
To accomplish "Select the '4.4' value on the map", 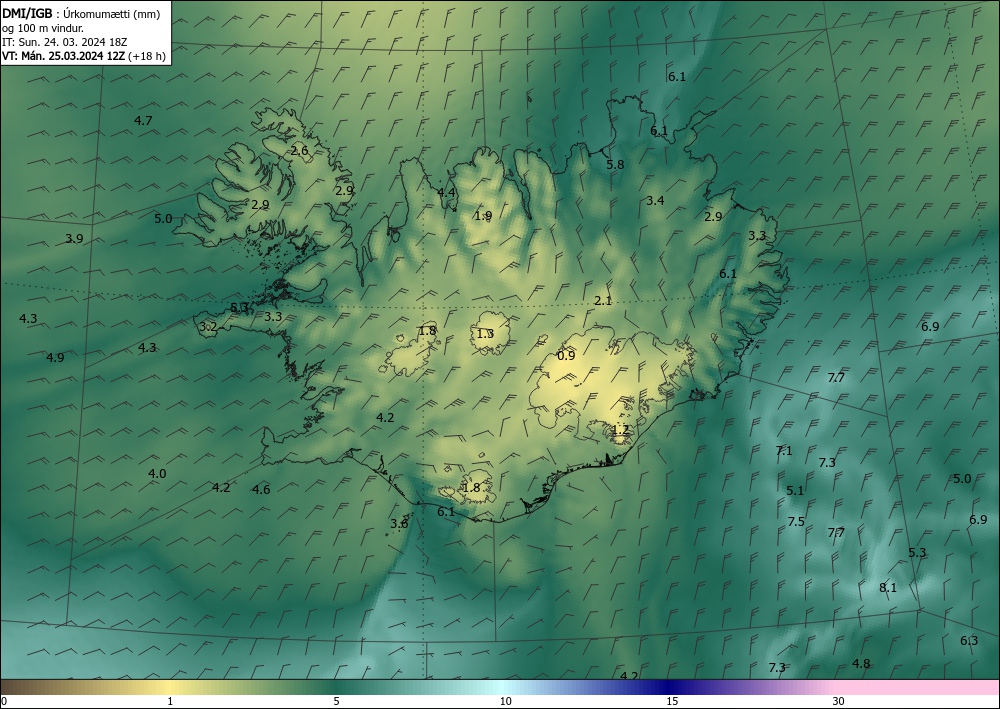I will point(446,193).
